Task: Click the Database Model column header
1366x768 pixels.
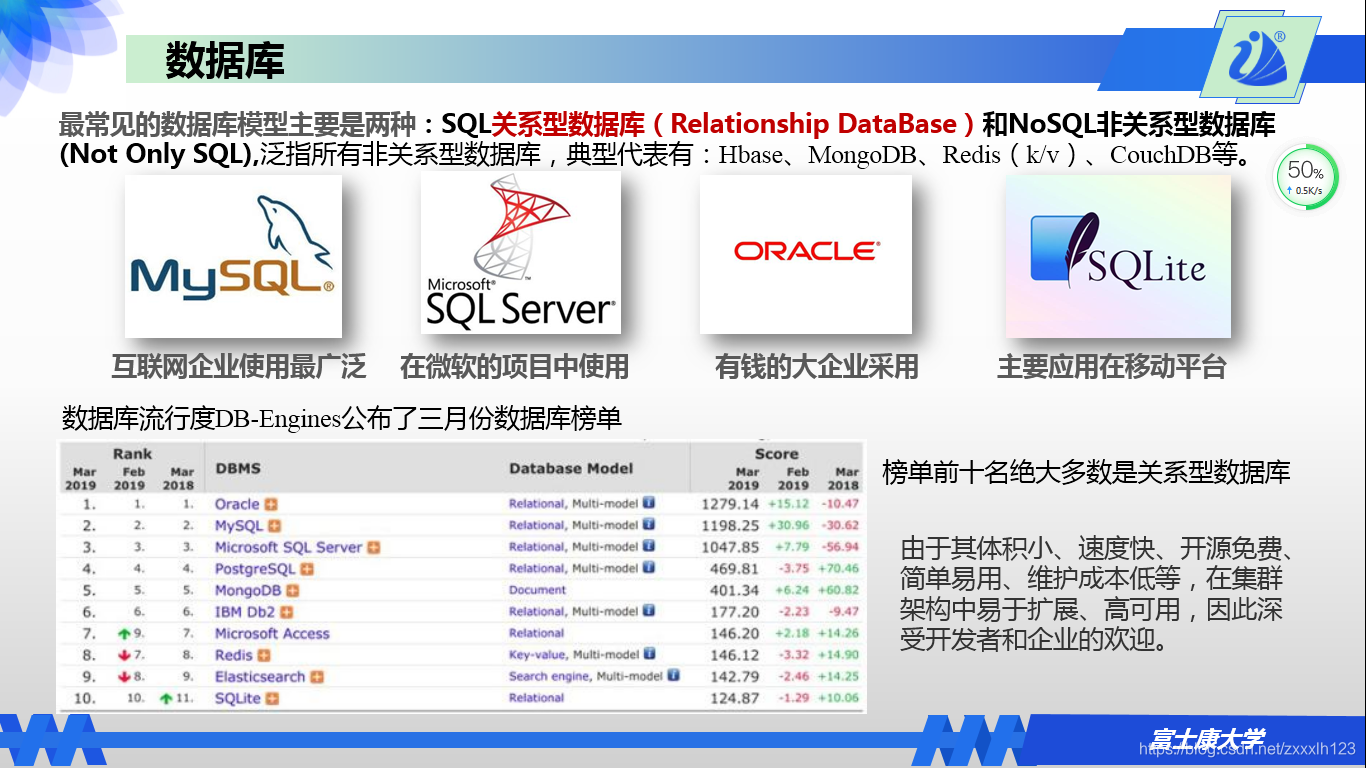Action: point(571,468)
